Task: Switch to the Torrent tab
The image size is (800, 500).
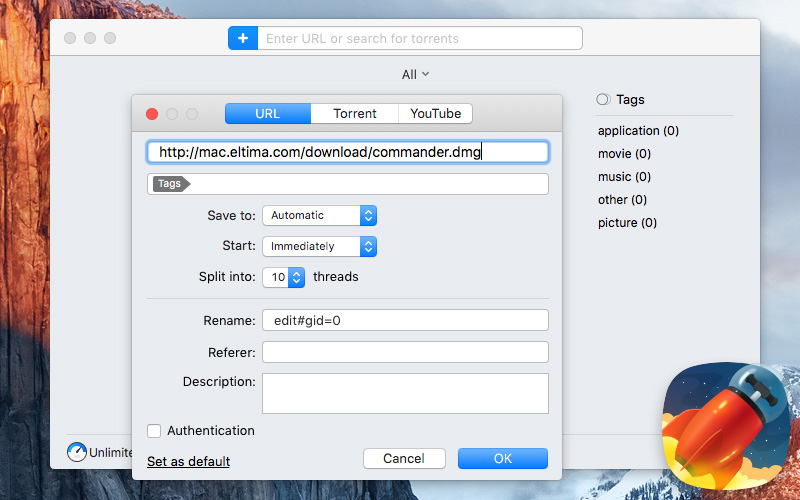Action: (355, 113)
